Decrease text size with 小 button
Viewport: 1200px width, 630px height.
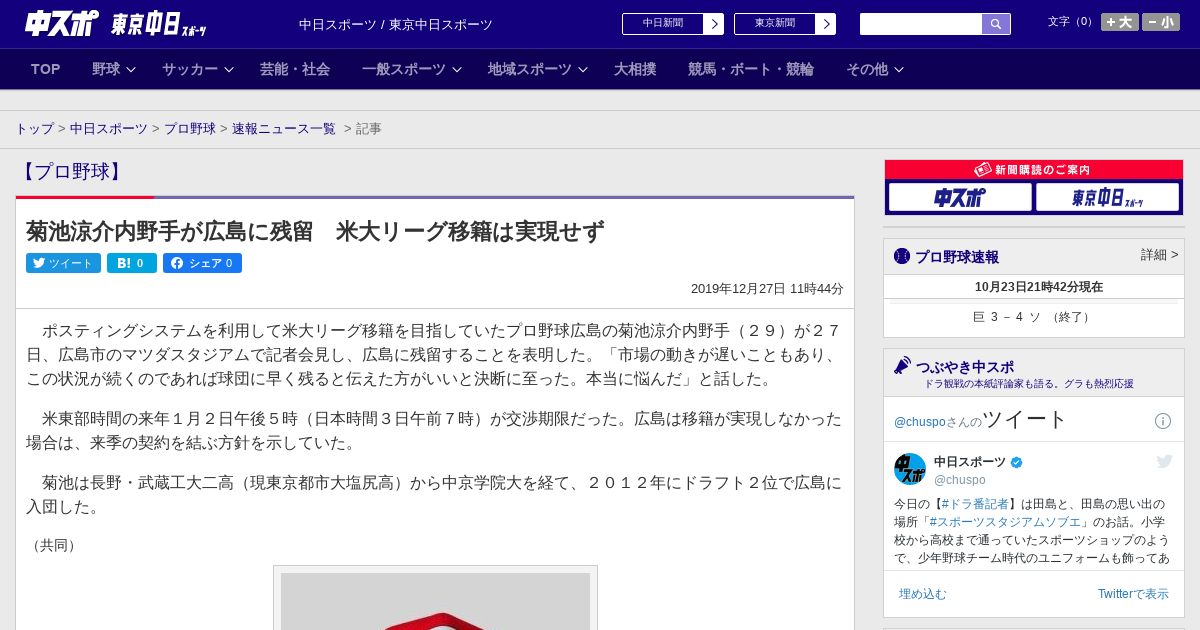tap(1161, 22)
